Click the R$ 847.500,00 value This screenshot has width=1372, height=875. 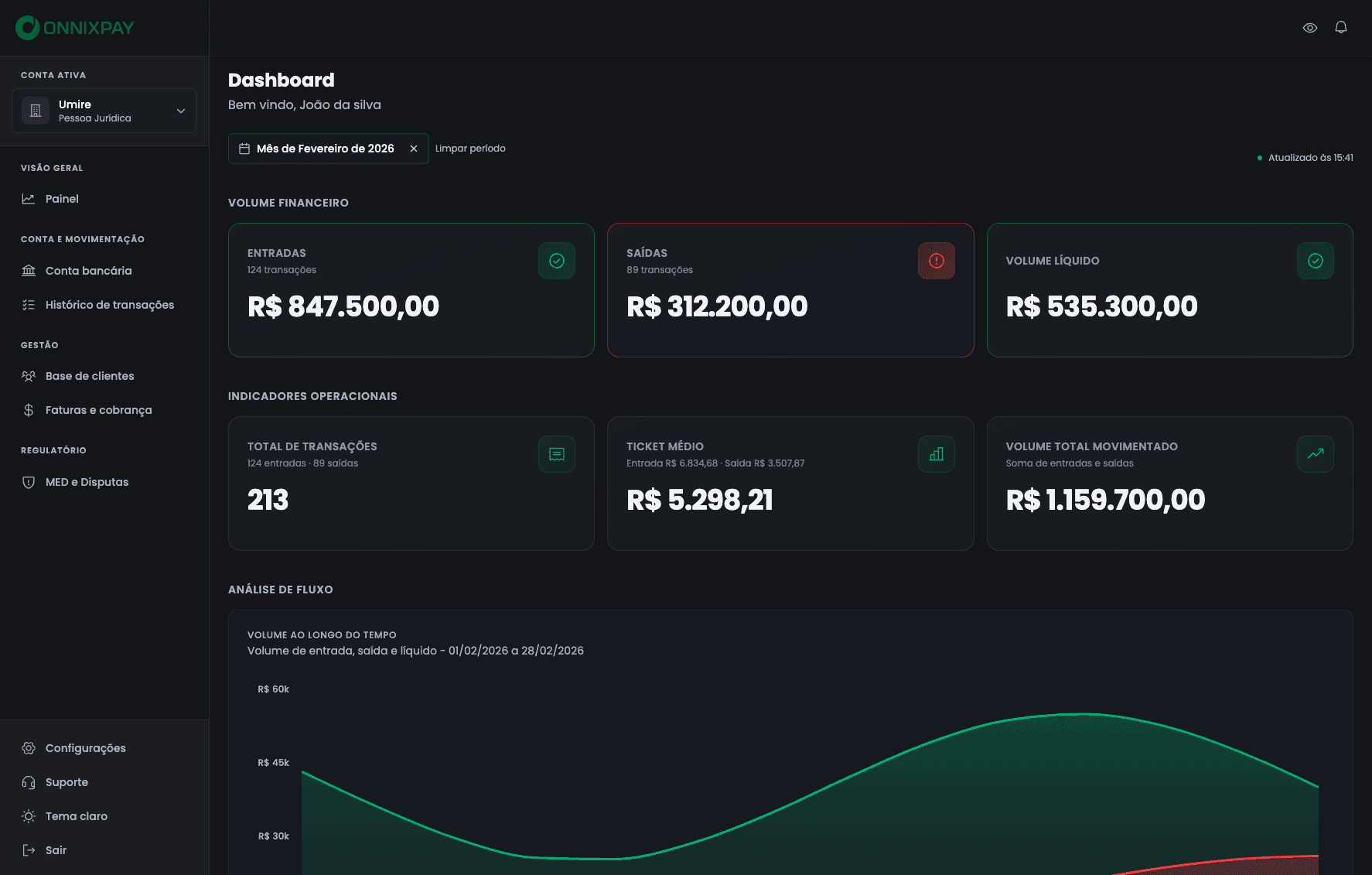[x=343, y=306]
